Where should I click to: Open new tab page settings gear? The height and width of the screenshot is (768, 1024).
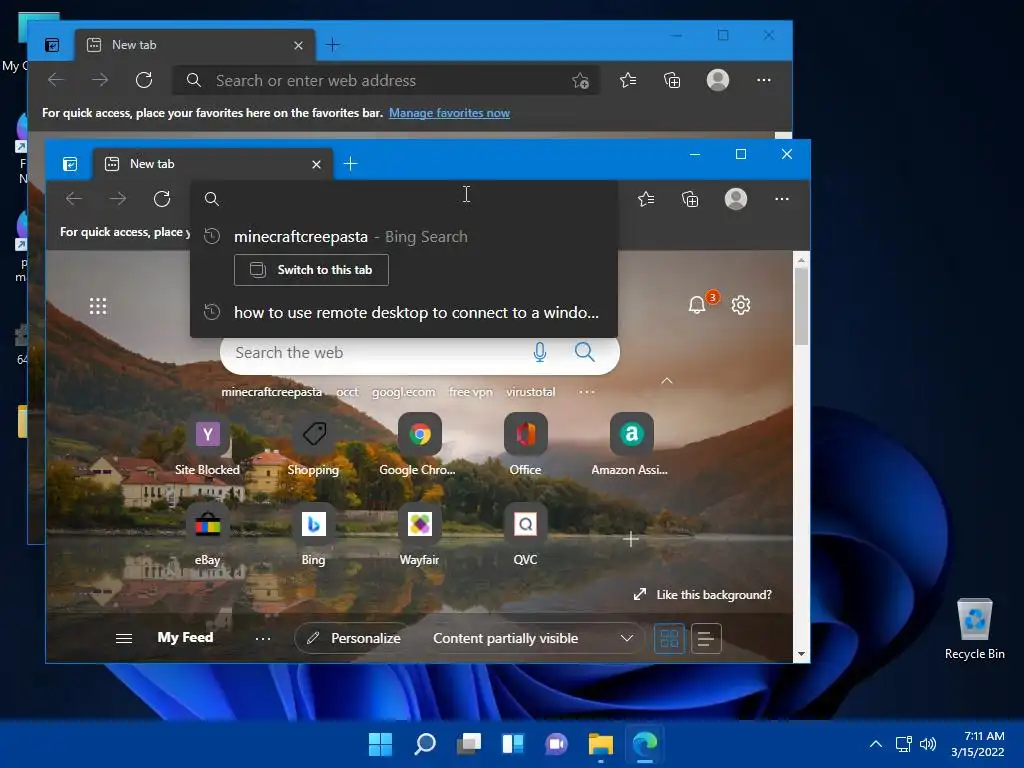point(741,305)
